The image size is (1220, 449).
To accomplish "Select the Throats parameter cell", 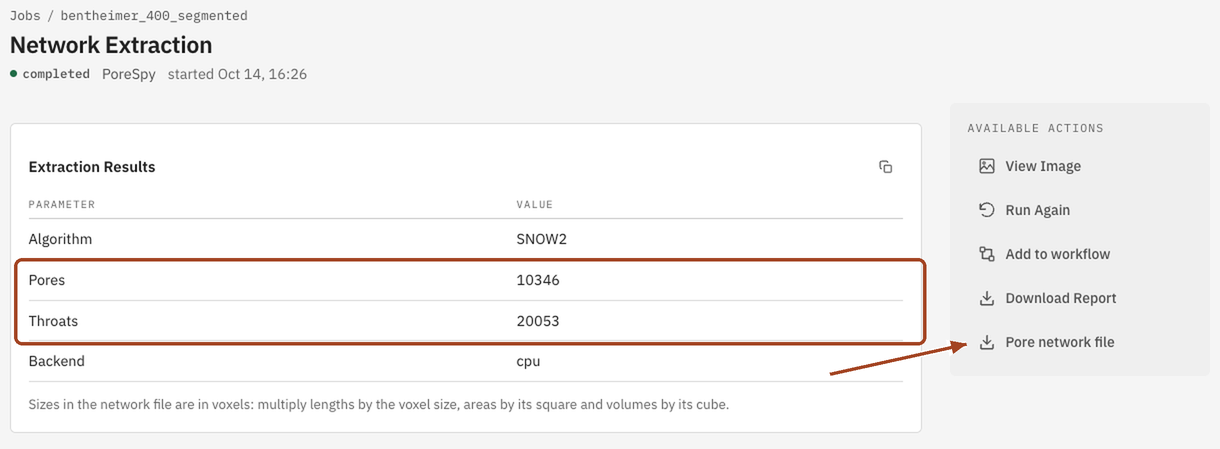I will (x=53, y=321).
